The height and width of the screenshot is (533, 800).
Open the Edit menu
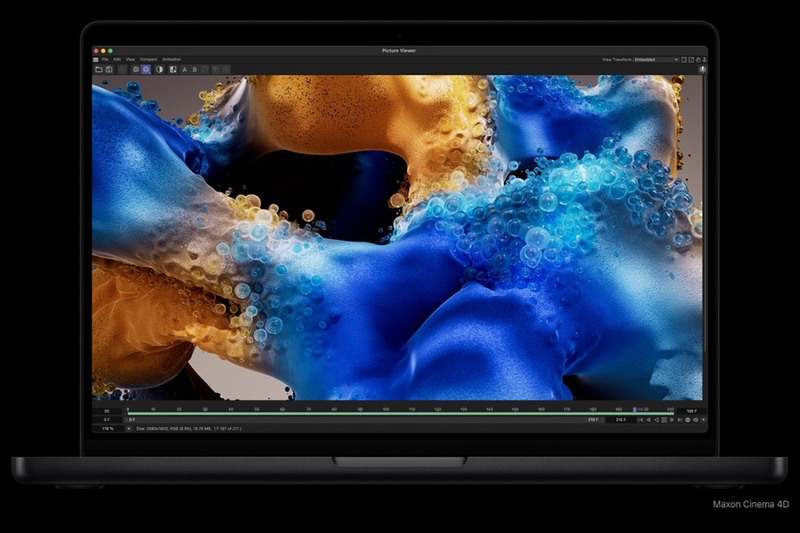[117, 60]
